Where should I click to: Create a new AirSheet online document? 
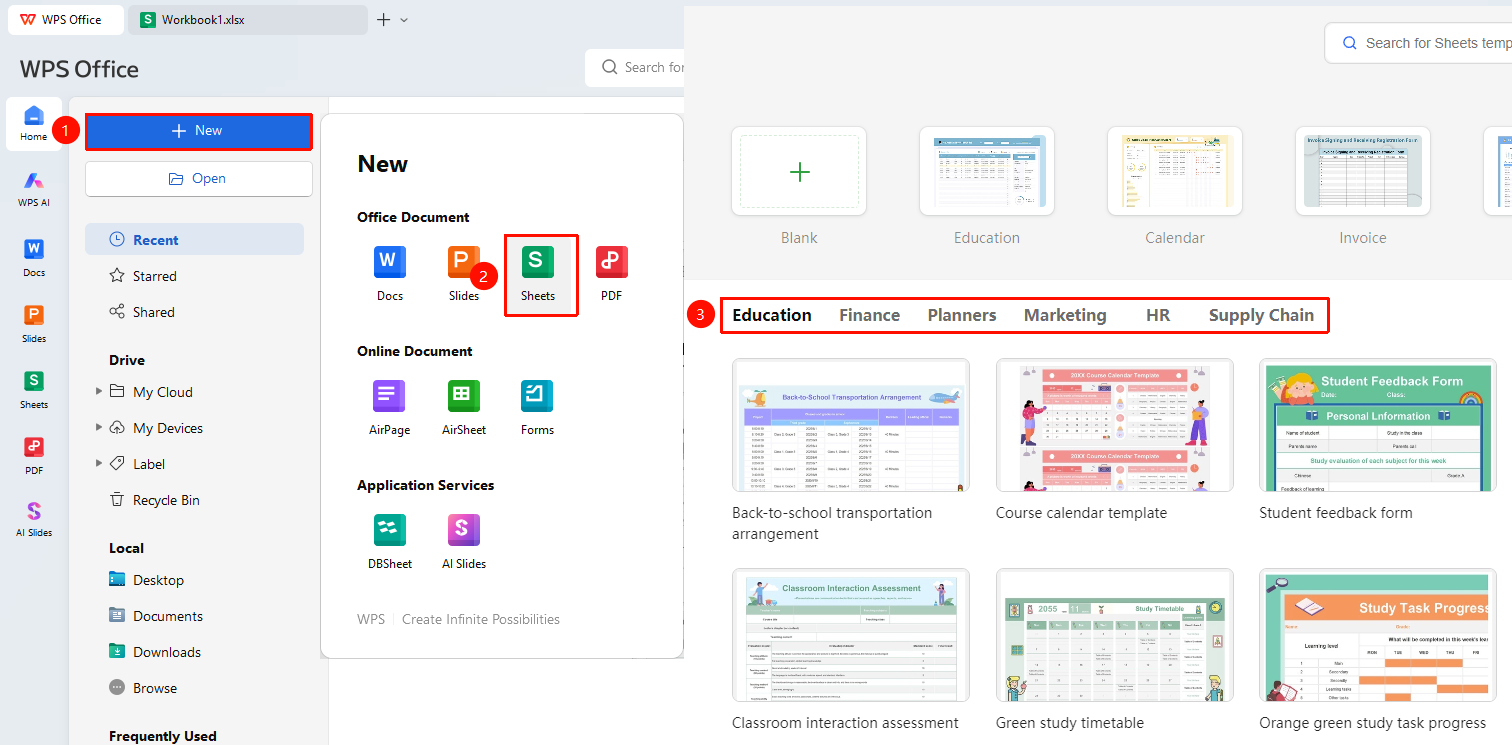(x=464, y=407)
